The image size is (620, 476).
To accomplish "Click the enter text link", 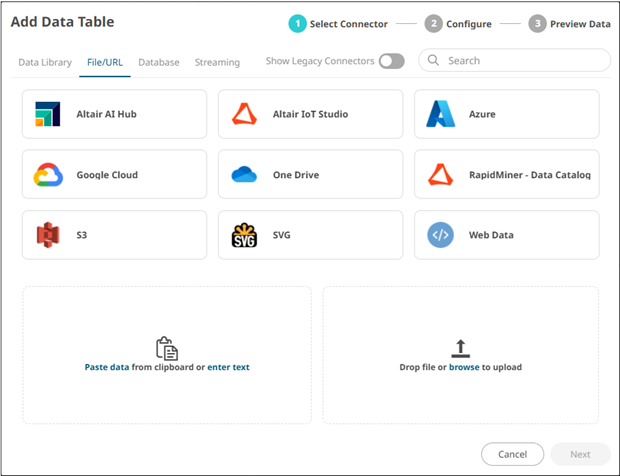I will 228,367.
